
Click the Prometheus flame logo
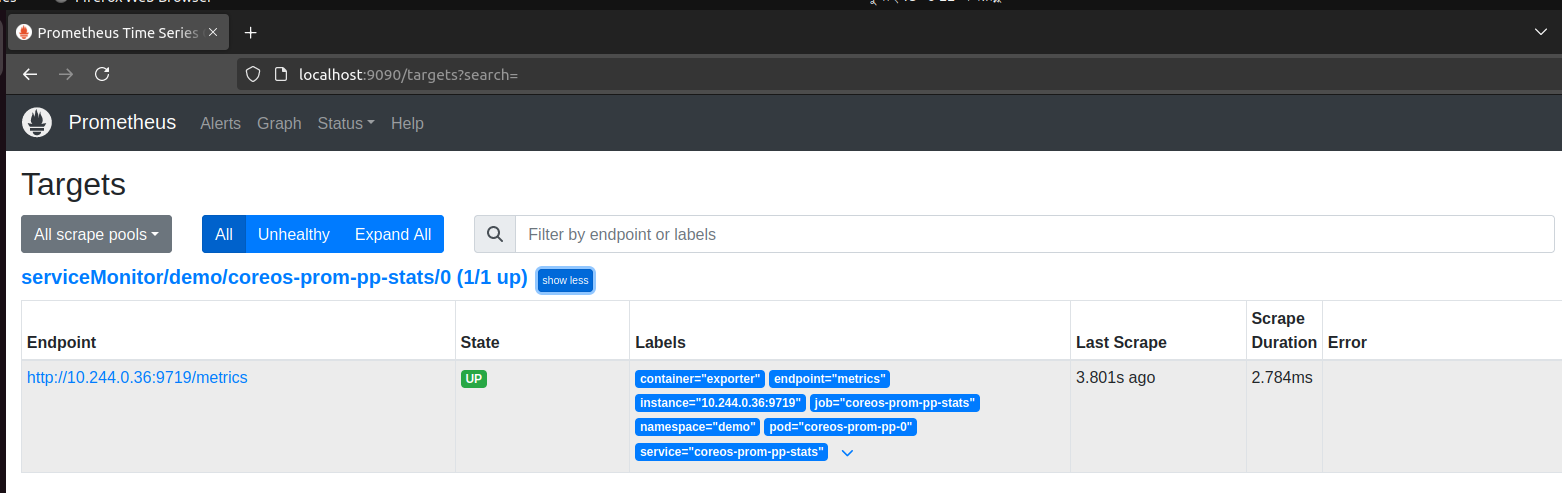click(37, 122)
